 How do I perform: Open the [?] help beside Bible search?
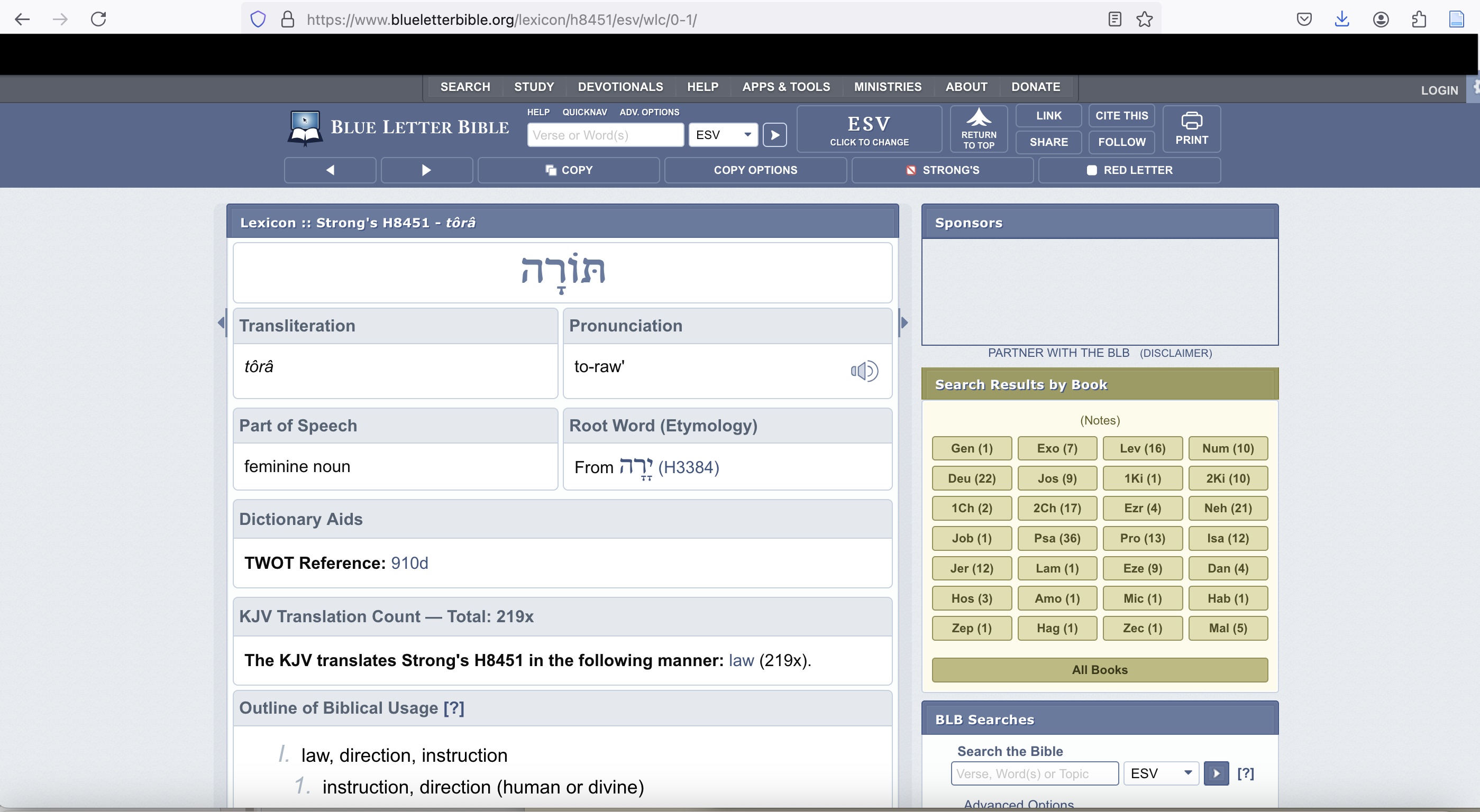[1246, 773]
